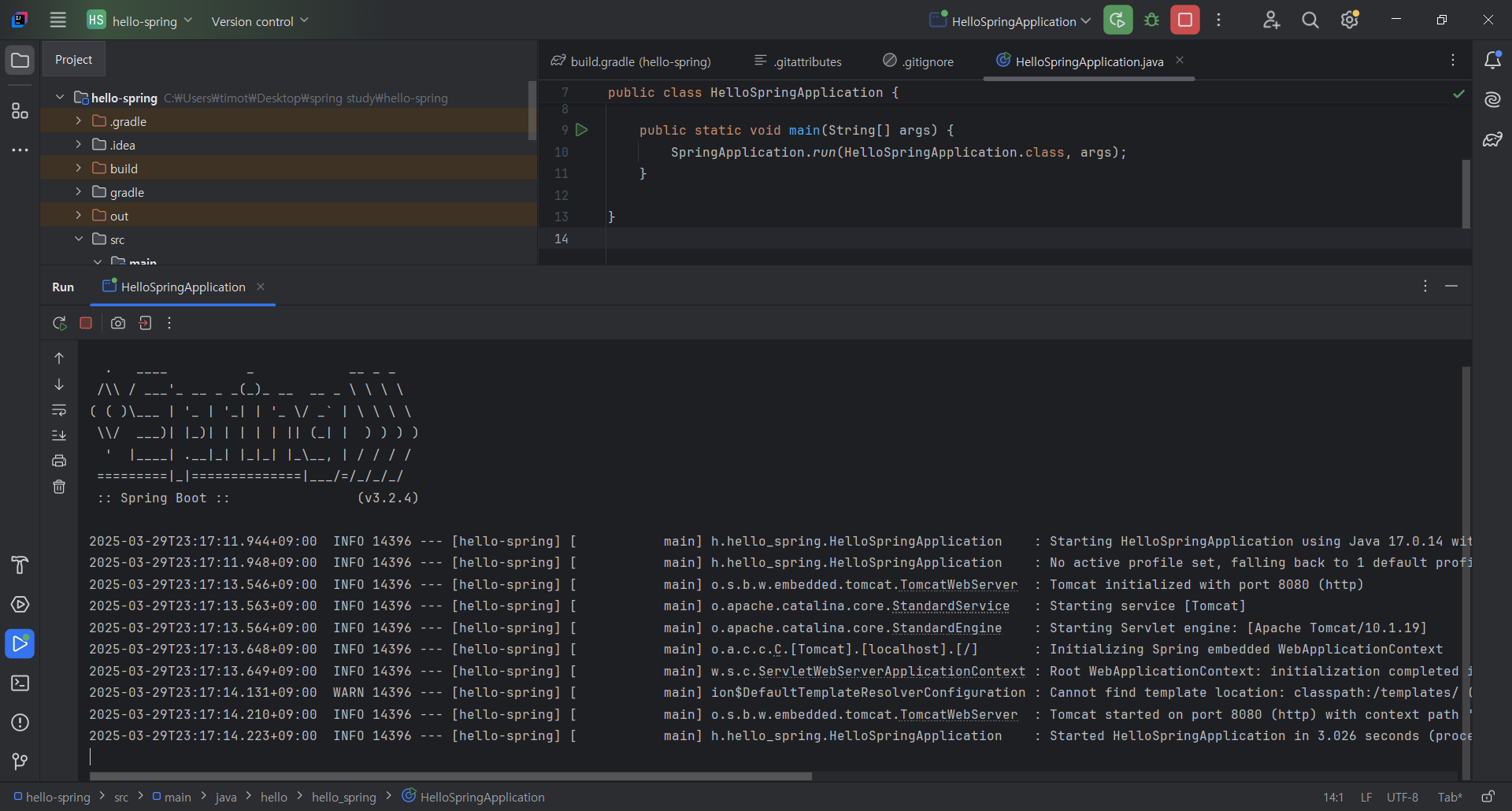Open Code With Me user icon
1512x811 pixels.
point(1271,20)
